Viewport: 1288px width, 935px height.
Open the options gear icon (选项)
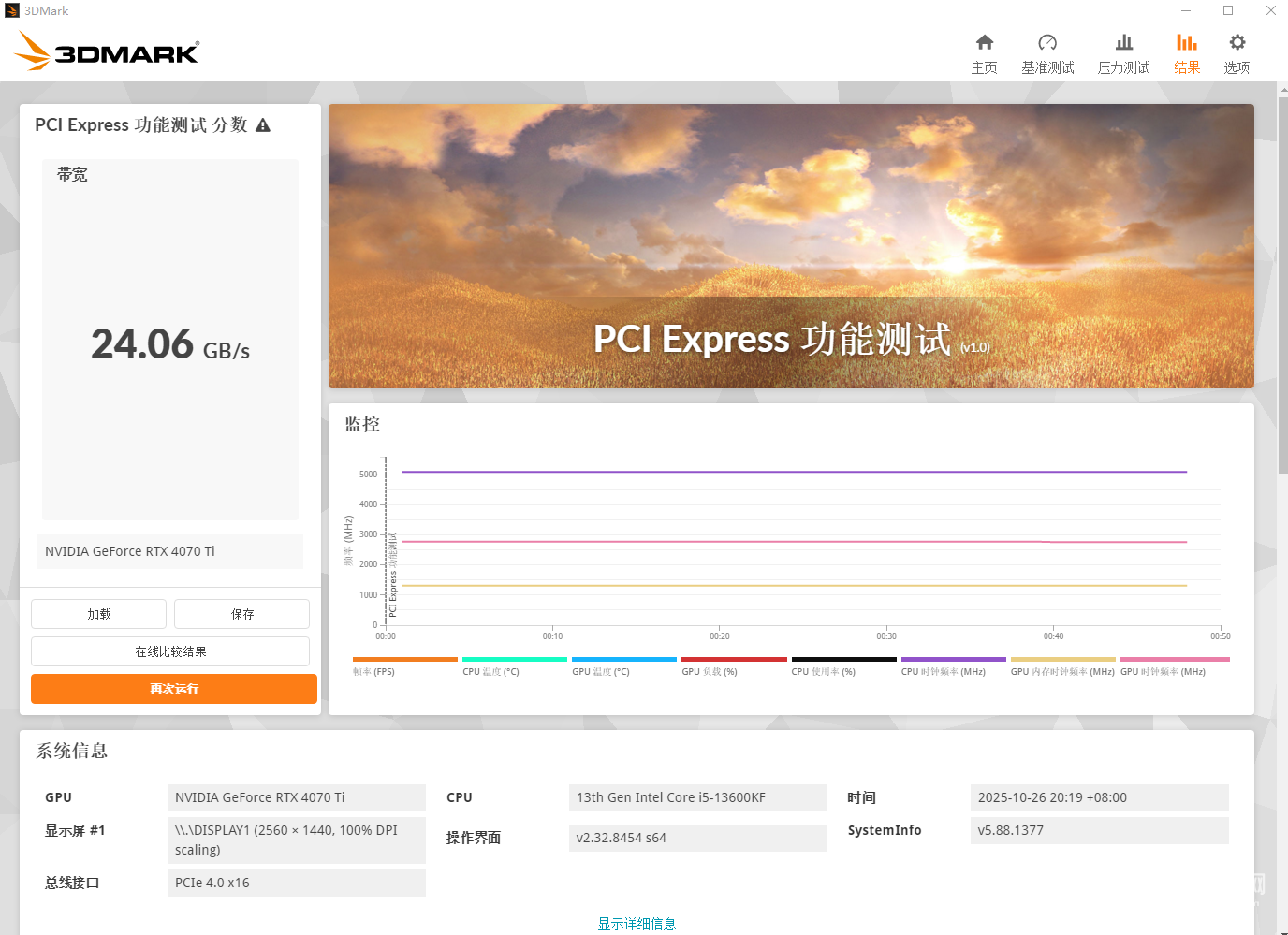(1237, 43)
